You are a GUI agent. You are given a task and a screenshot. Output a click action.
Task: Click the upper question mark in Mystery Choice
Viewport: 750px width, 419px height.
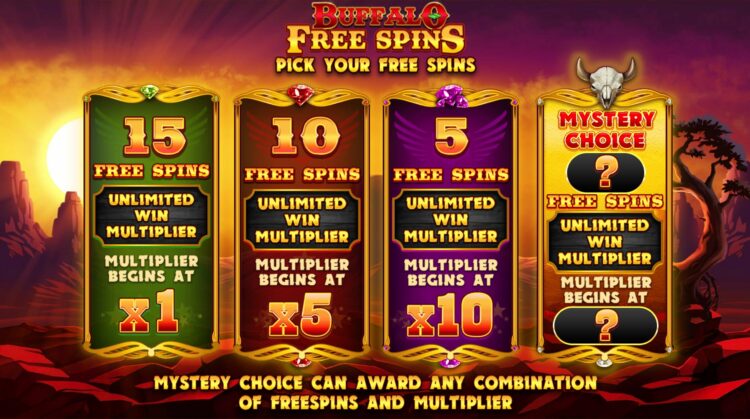point(605,173)
